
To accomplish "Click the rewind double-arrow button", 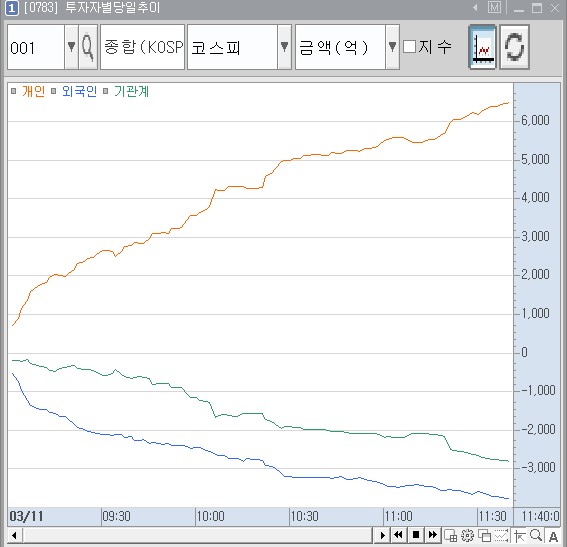I will (x=398, y=535).
